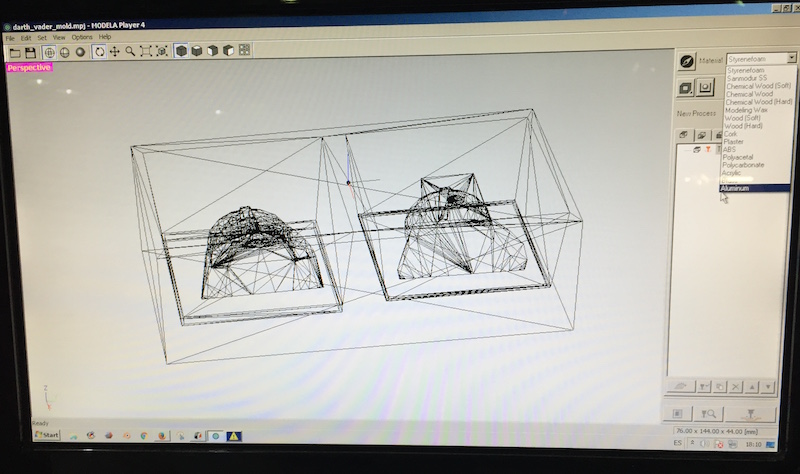Switch to the globe-style display mode
Screen dimensions: 800x474
64,52
